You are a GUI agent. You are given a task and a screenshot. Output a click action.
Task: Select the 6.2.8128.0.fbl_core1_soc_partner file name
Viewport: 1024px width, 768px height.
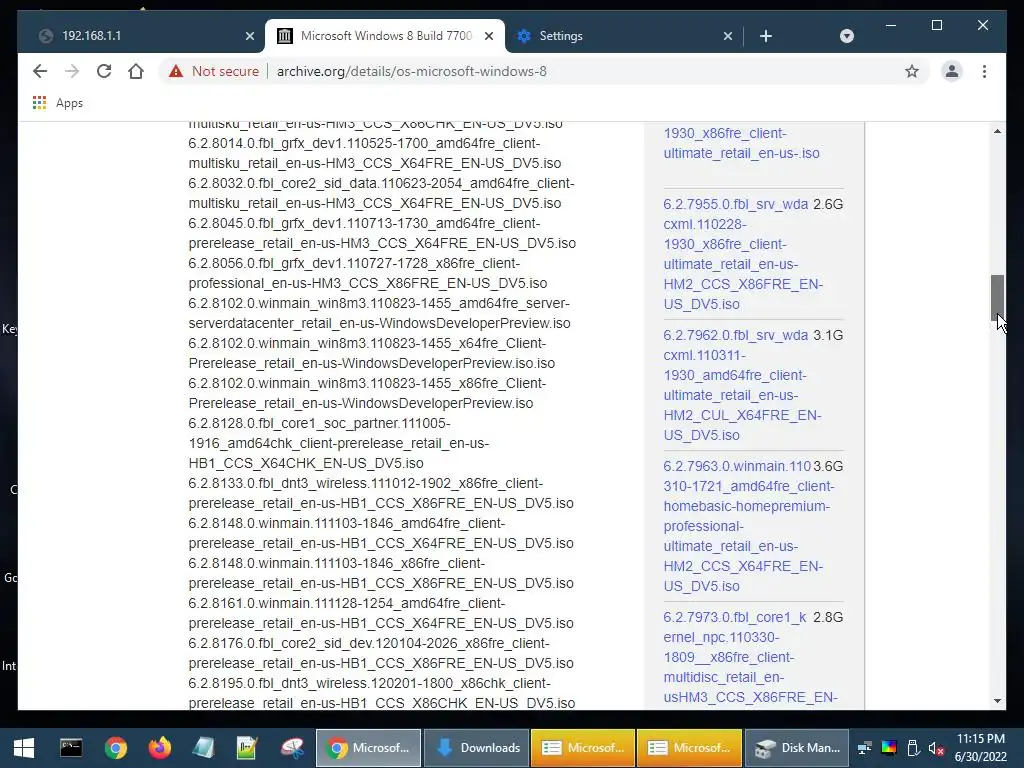pyautogui.click(x=338, y=443)
